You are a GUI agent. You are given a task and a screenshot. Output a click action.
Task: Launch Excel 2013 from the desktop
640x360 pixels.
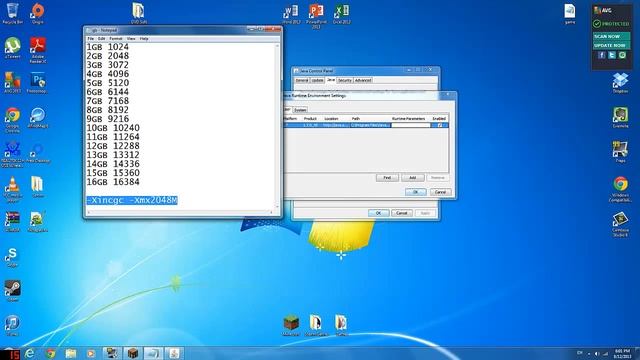click(x=341, y=14)
